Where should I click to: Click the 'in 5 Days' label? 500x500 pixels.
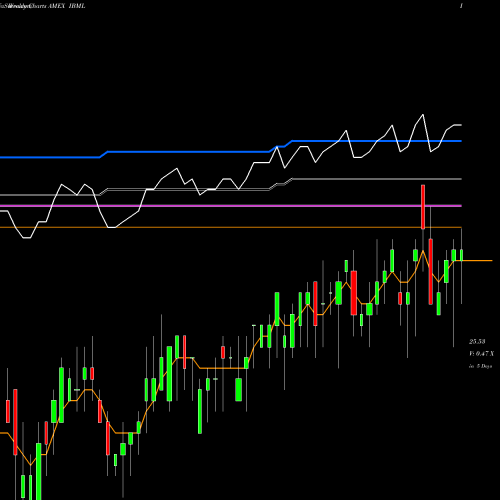[x=481, y=366]
